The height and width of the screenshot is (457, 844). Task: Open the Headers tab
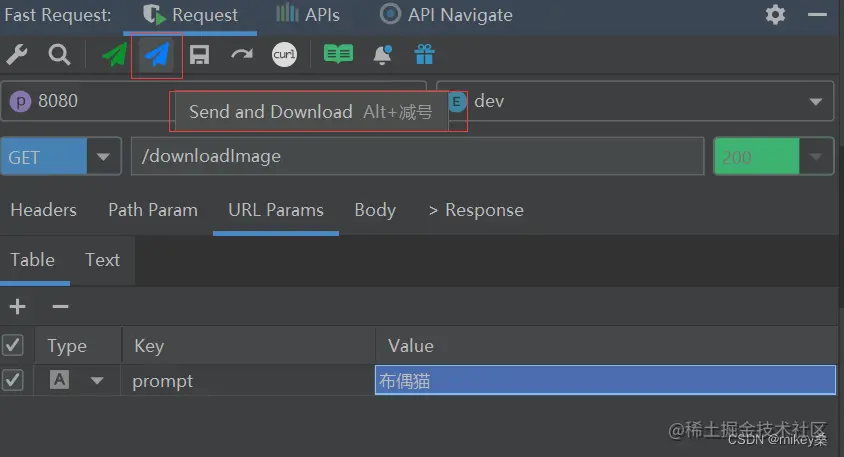point(44,210)
